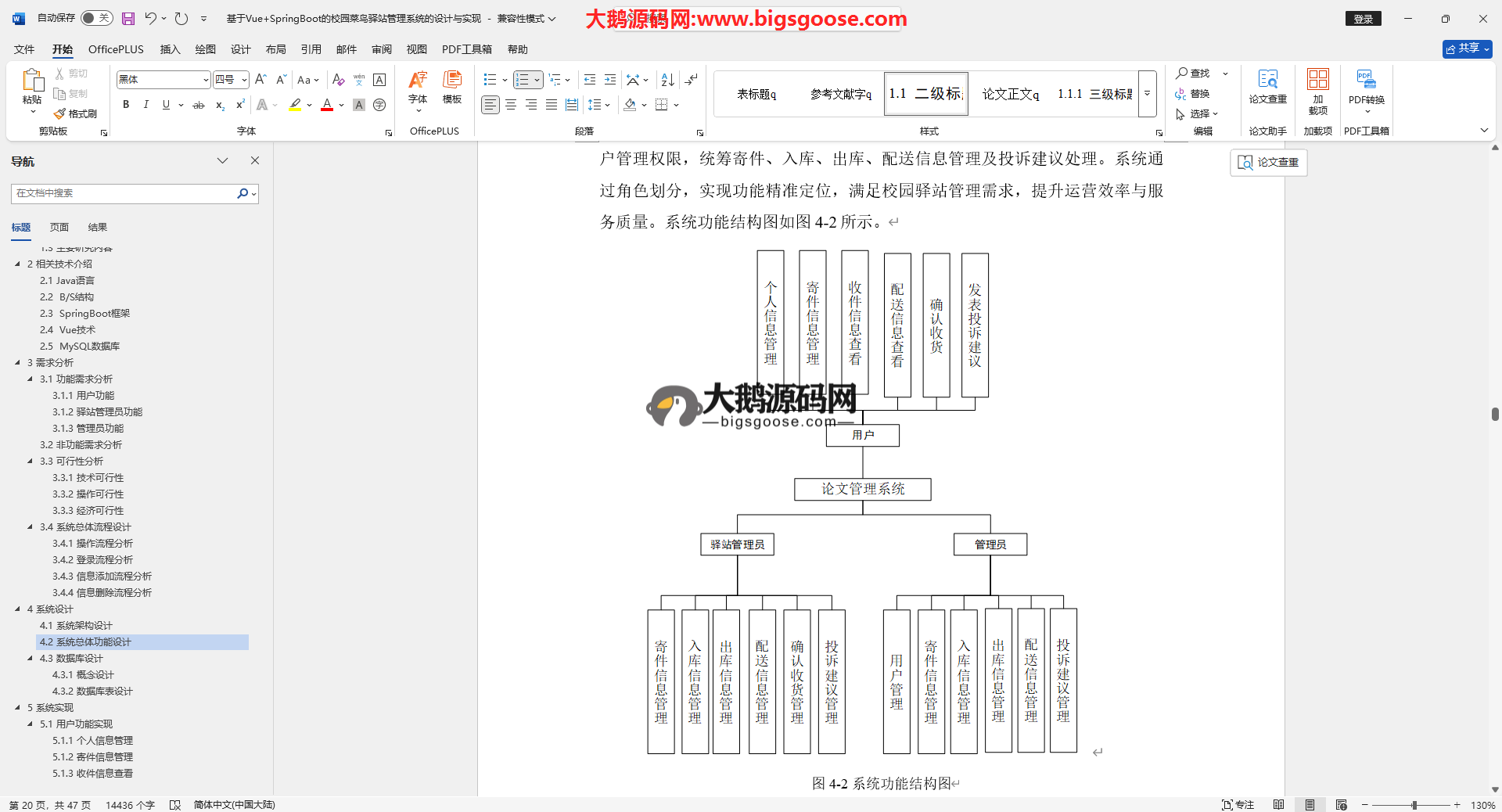Click the sort (A-Z) icon
The height and width of the screenshot is (812, 1502).
(x=667, y=80)
